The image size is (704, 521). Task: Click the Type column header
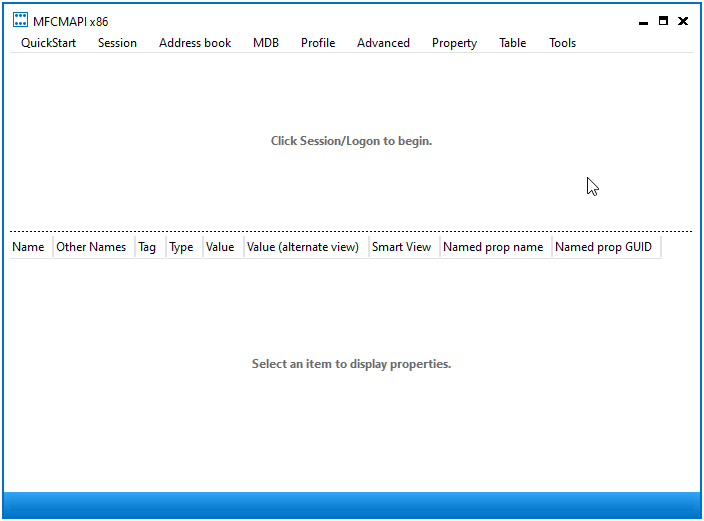182,247
